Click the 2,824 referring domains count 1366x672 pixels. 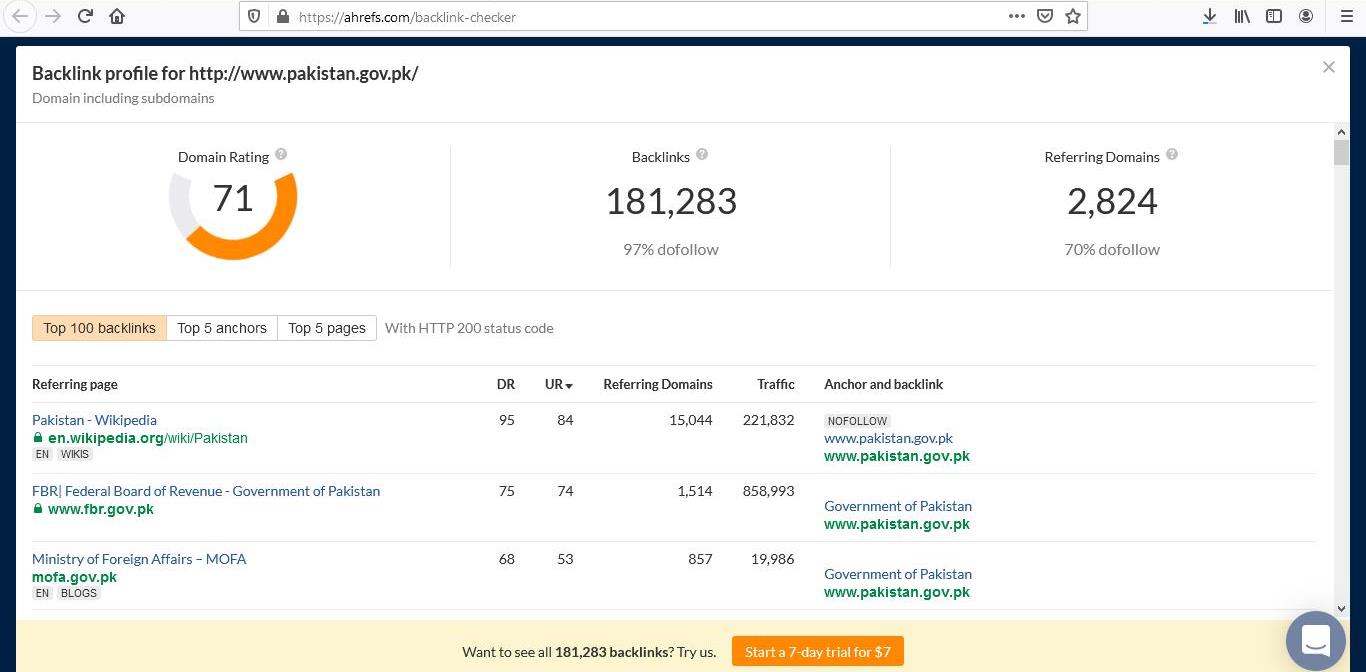pyautogui.click(x=1112, y=201)
